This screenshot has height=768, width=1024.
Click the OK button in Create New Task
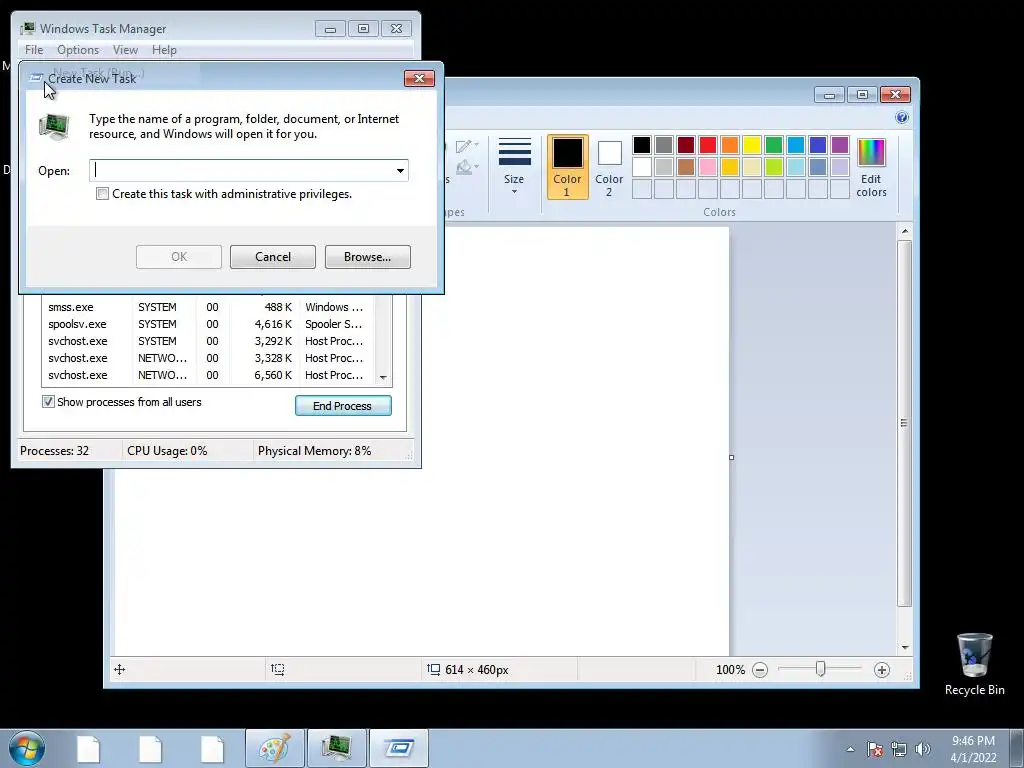point(179,257)
